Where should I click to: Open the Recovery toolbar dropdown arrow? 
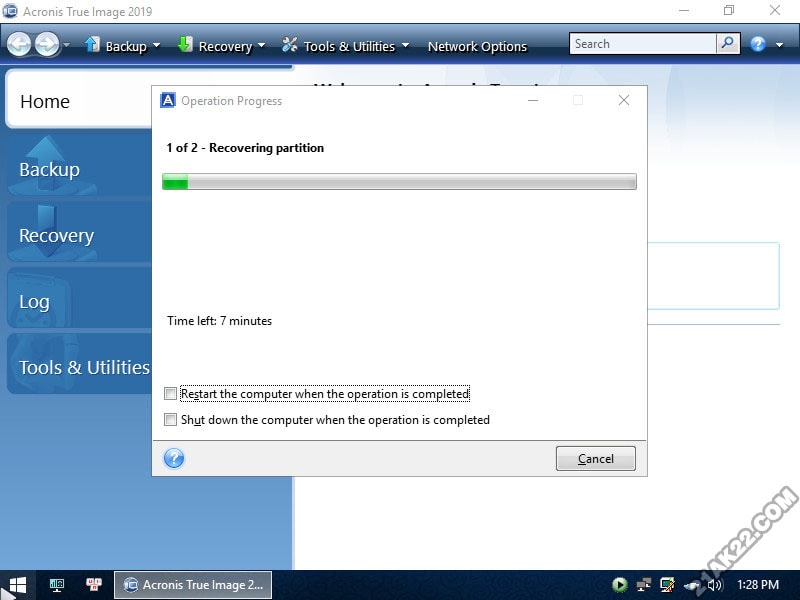click(262, 45)
